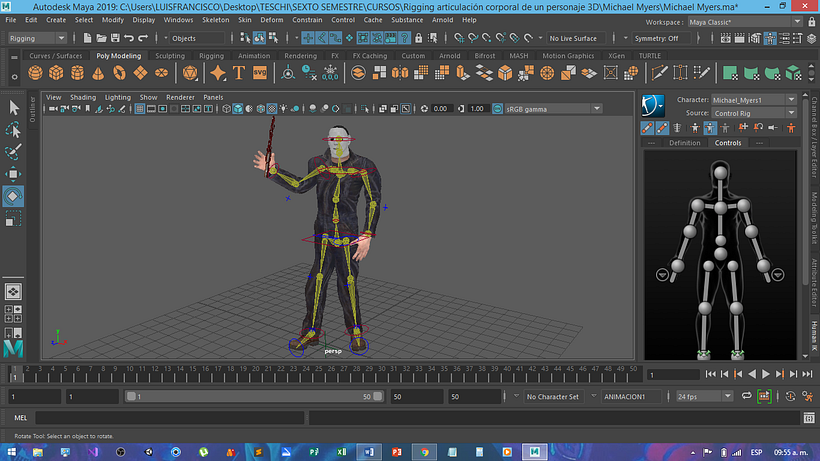Pick the Select tool arrow
Viewport: 820px width, 461px height.
14,107
